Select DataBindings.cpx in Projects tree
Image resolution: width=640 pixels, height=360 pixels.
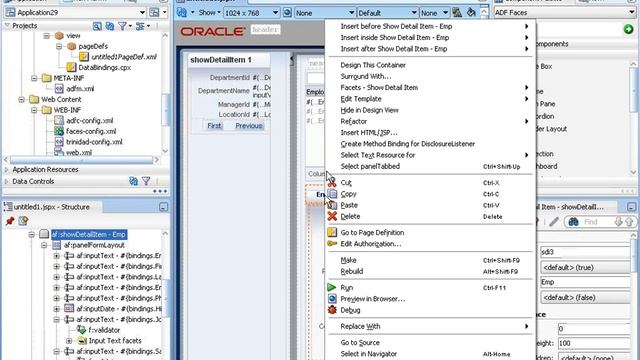(x=104, y=67)
